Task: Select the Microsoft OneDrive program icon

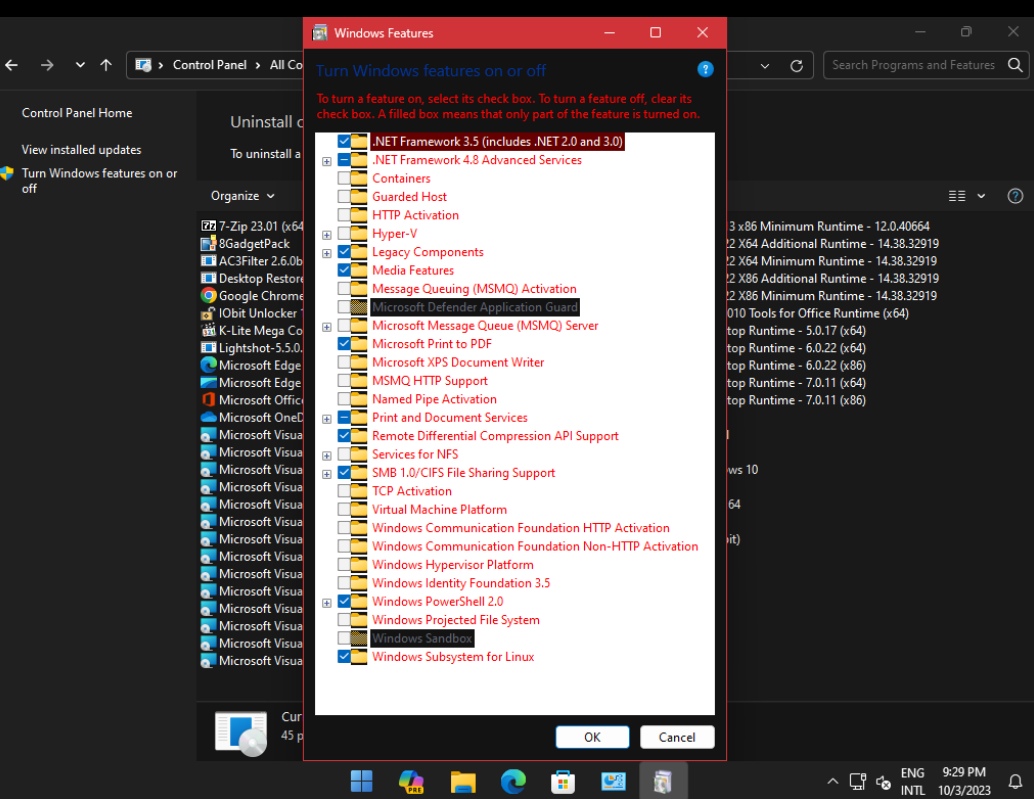Action: point(208,417)
